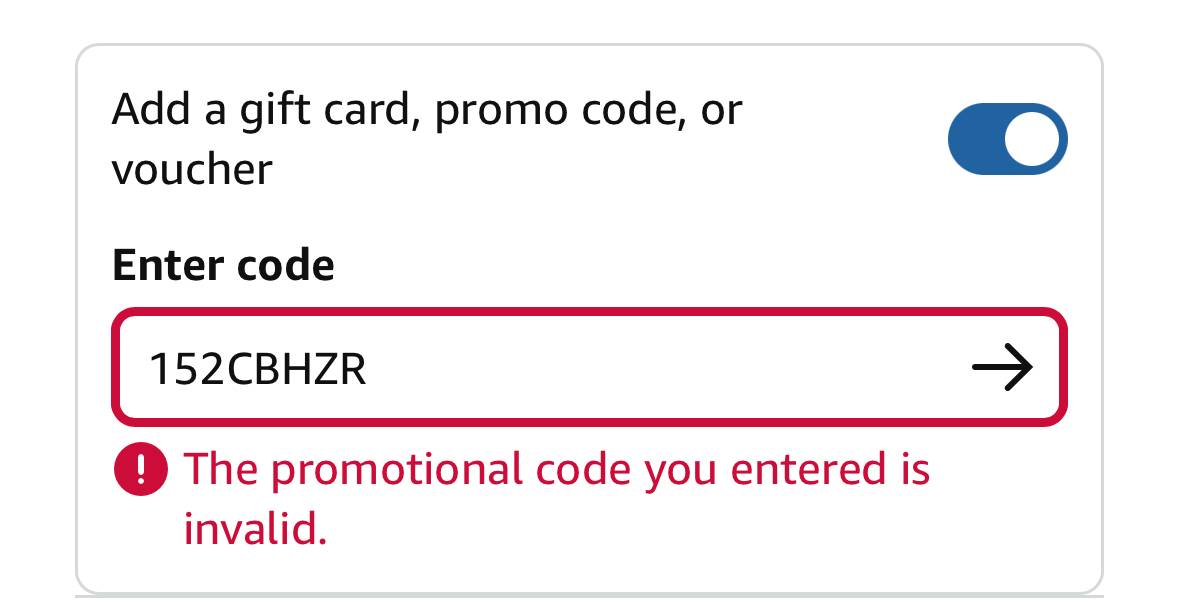The image size is (1179, 607).
Task: Click the white knob of the blue switch
Action: pyautogui.click(x=1032, y=139)
